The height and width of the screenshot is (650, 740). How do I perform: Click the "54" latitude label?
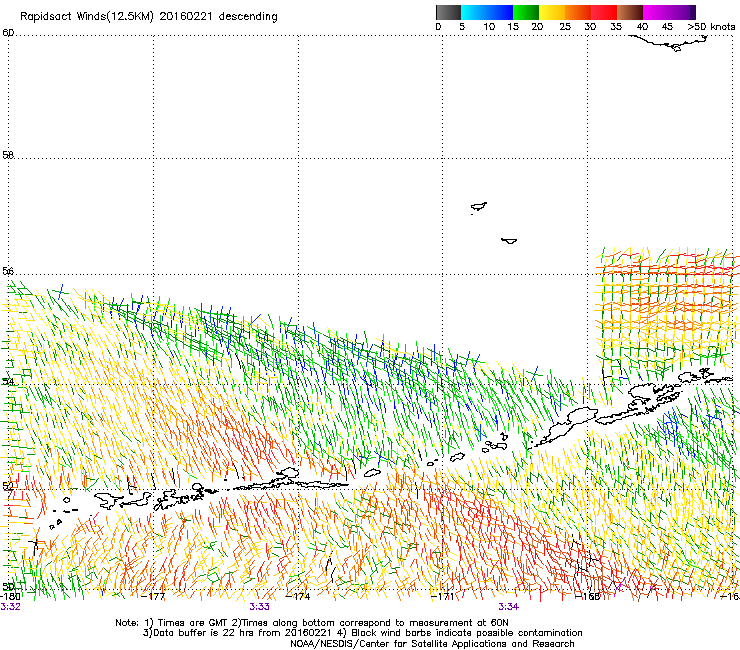[8, 380]
